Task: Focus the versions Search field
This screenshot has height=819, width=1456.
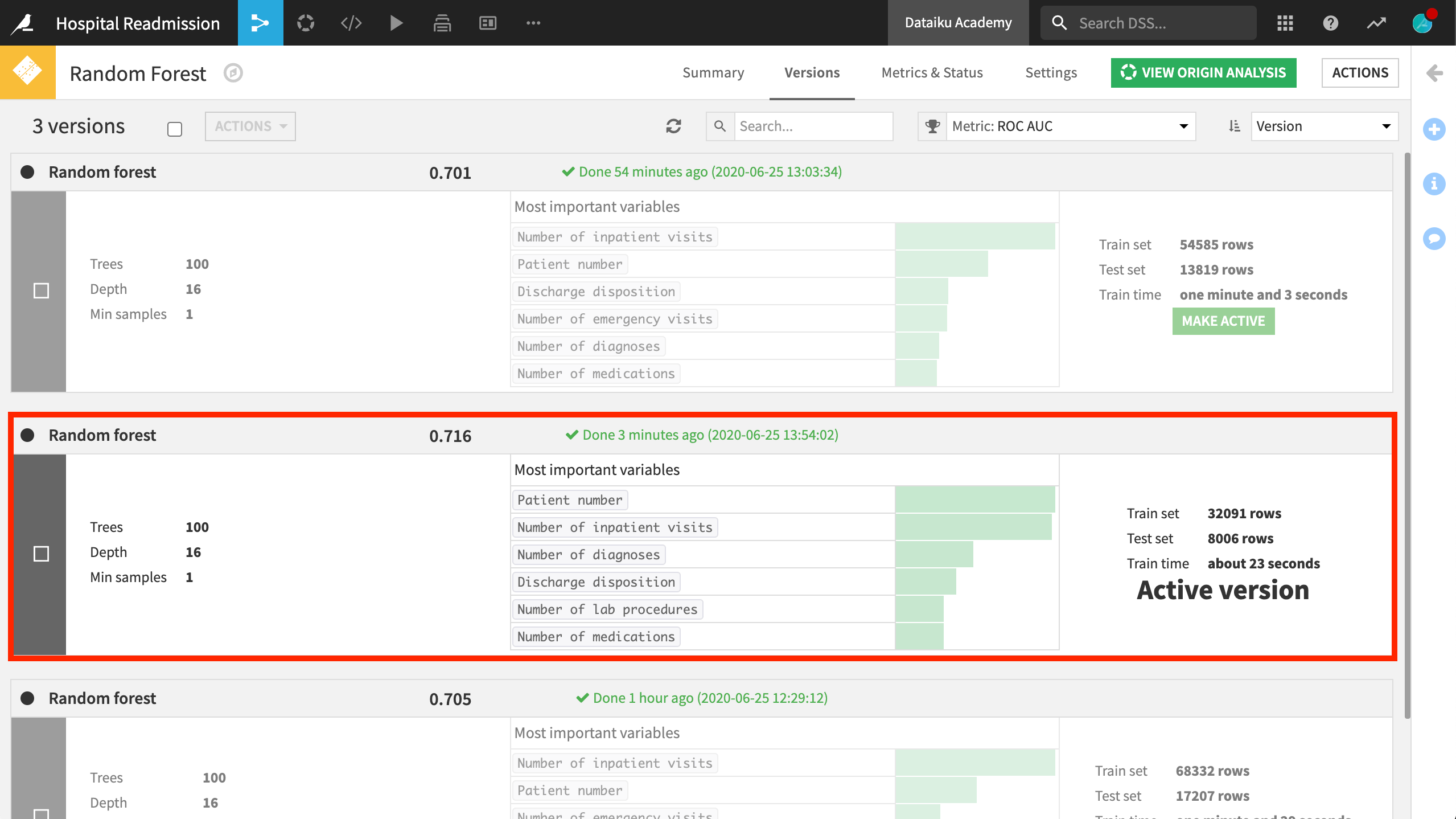Action: coord(814,126)
